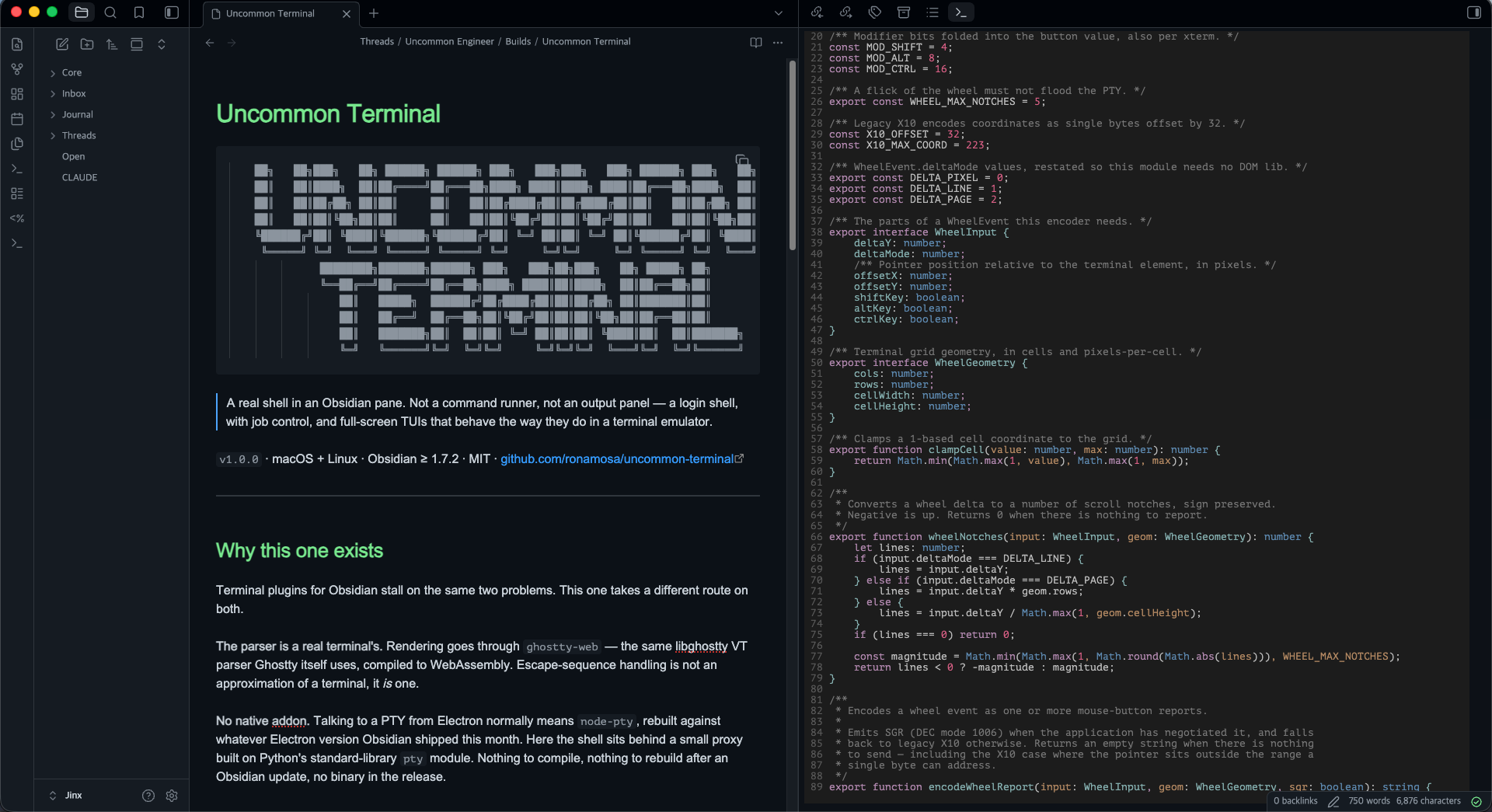
Task: Click the clampCell function declaration line
Action: (1024, 450)
